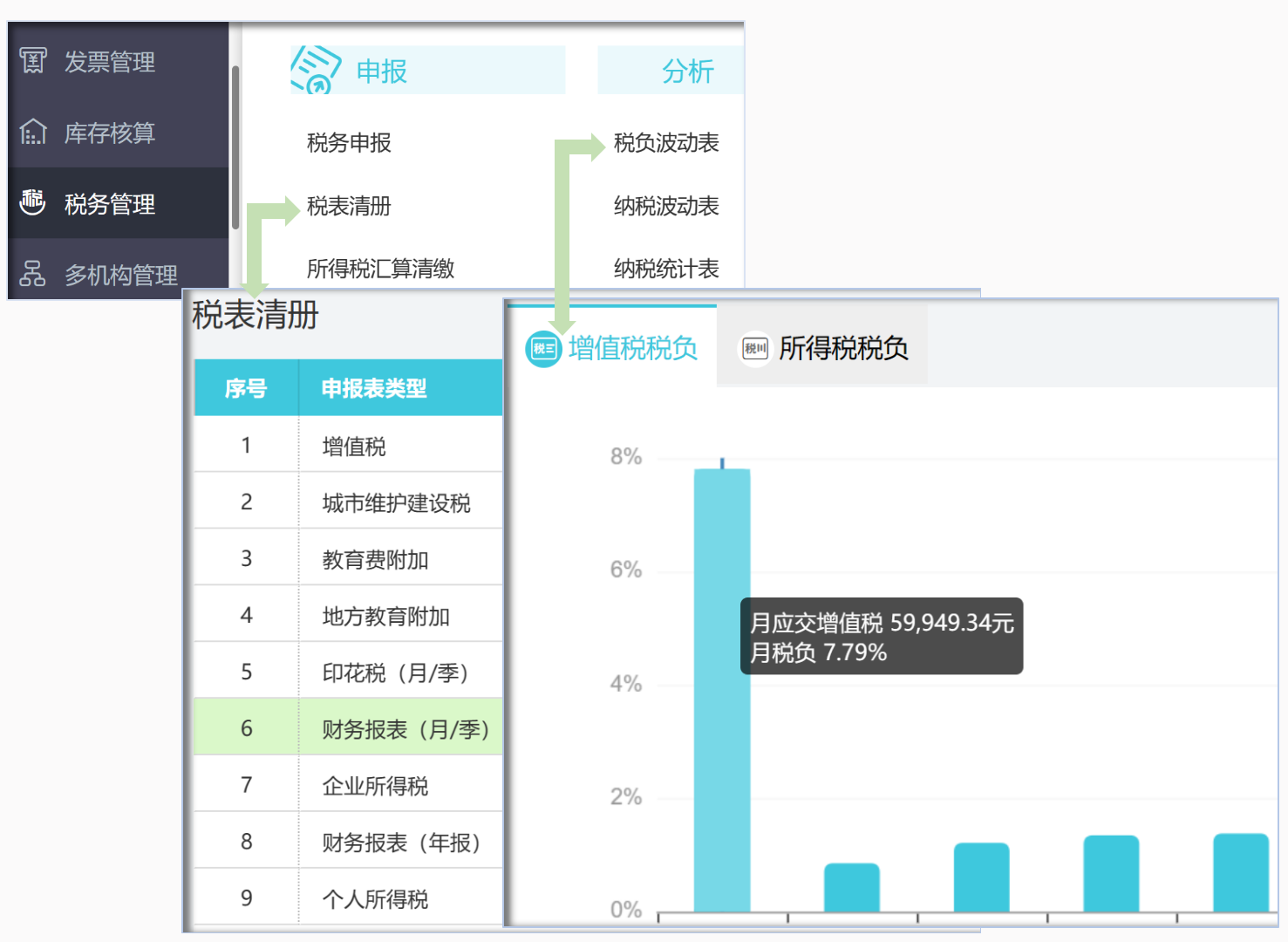Click the 税负波动表 link
The image size is (1288, 942).
point(666,143)
